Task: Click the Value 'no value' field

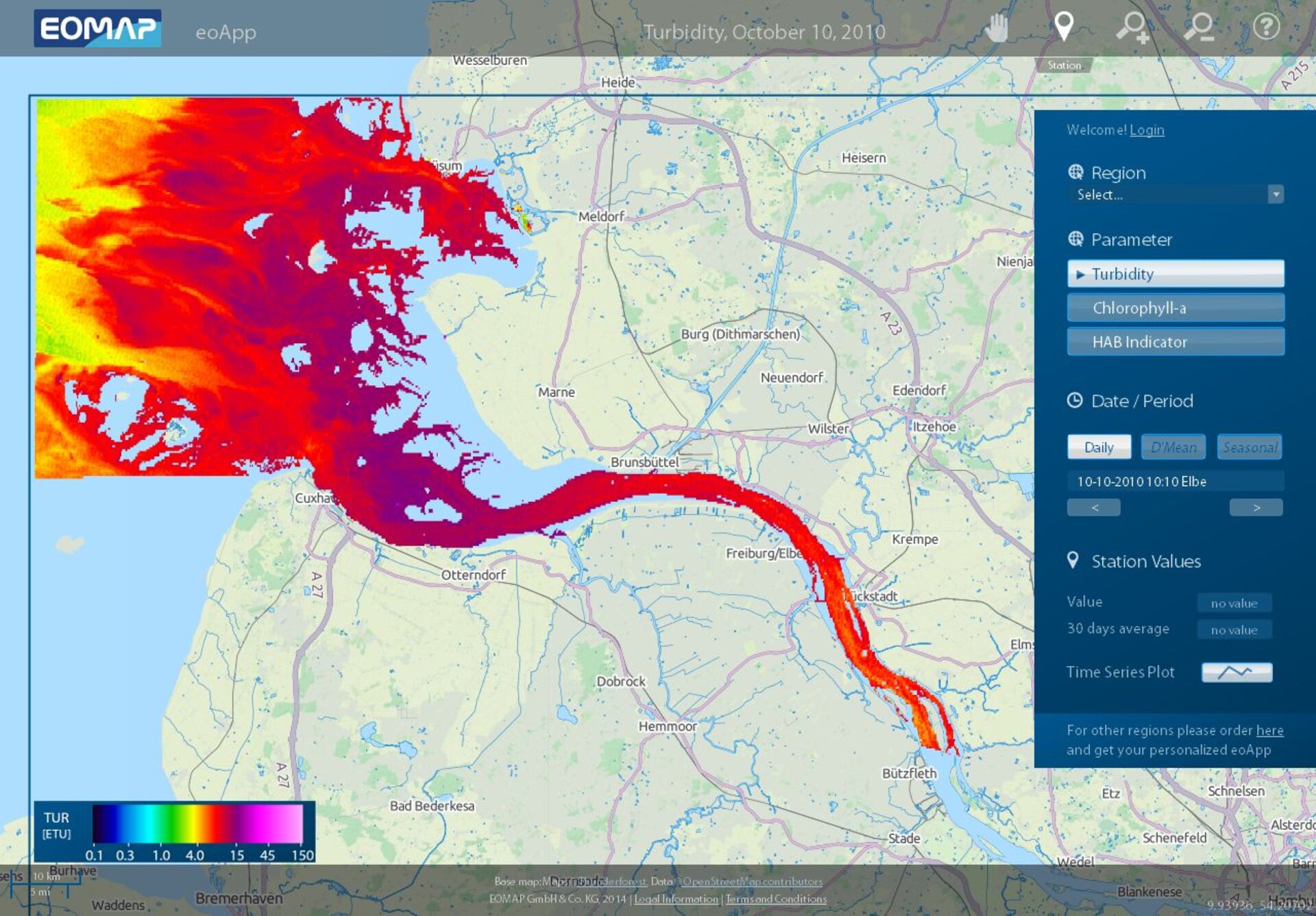Action: click(1234, 603)
